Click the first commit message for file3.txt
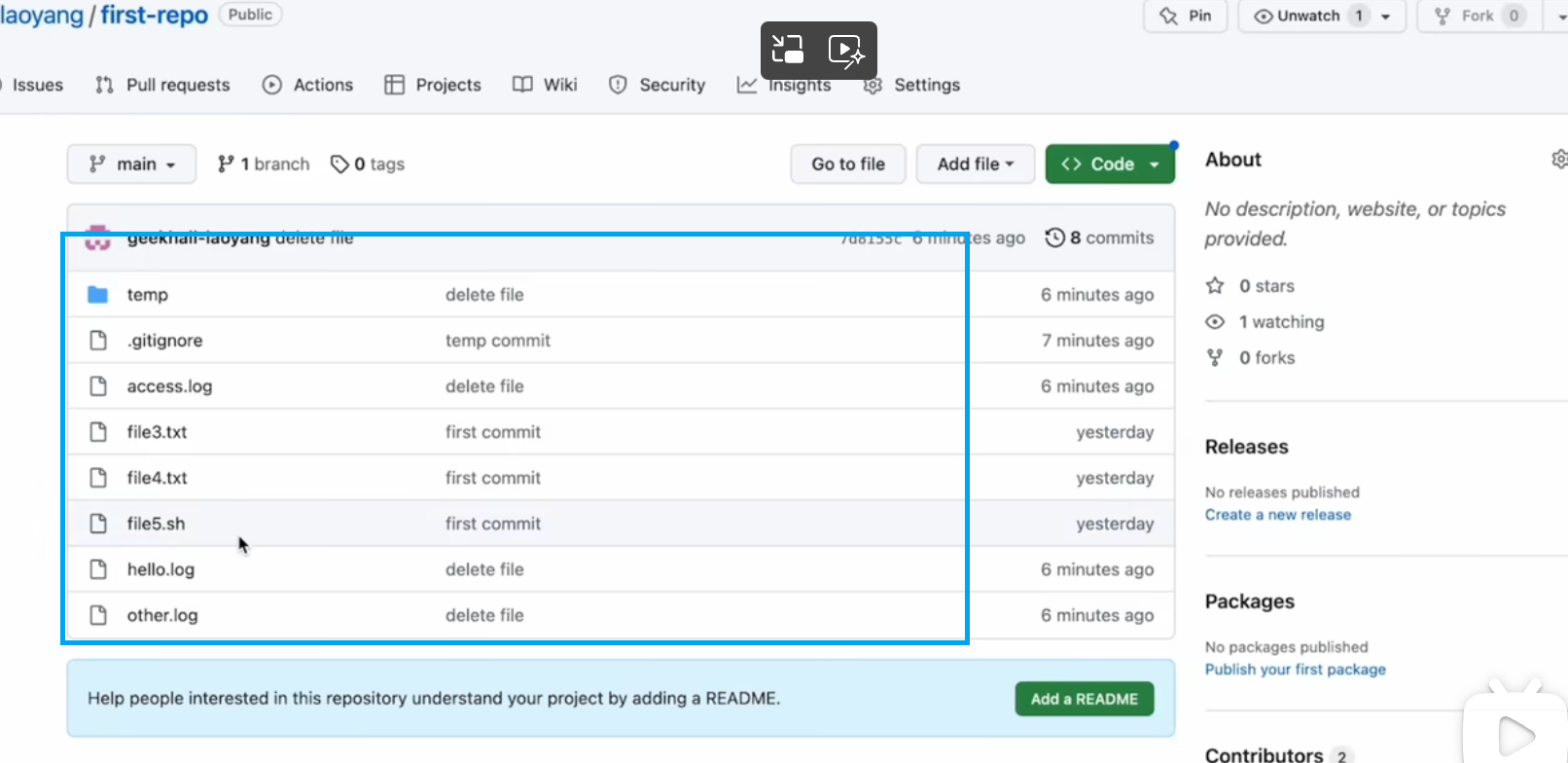 tap(493, 431)
